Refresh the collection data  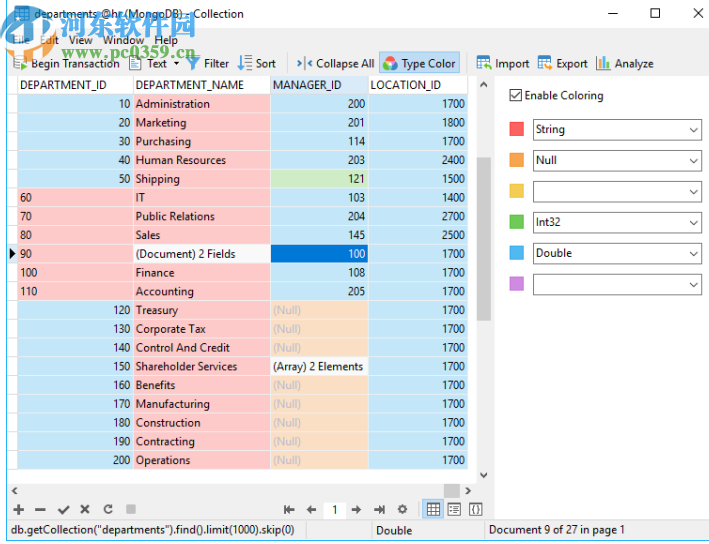[108, 510]
